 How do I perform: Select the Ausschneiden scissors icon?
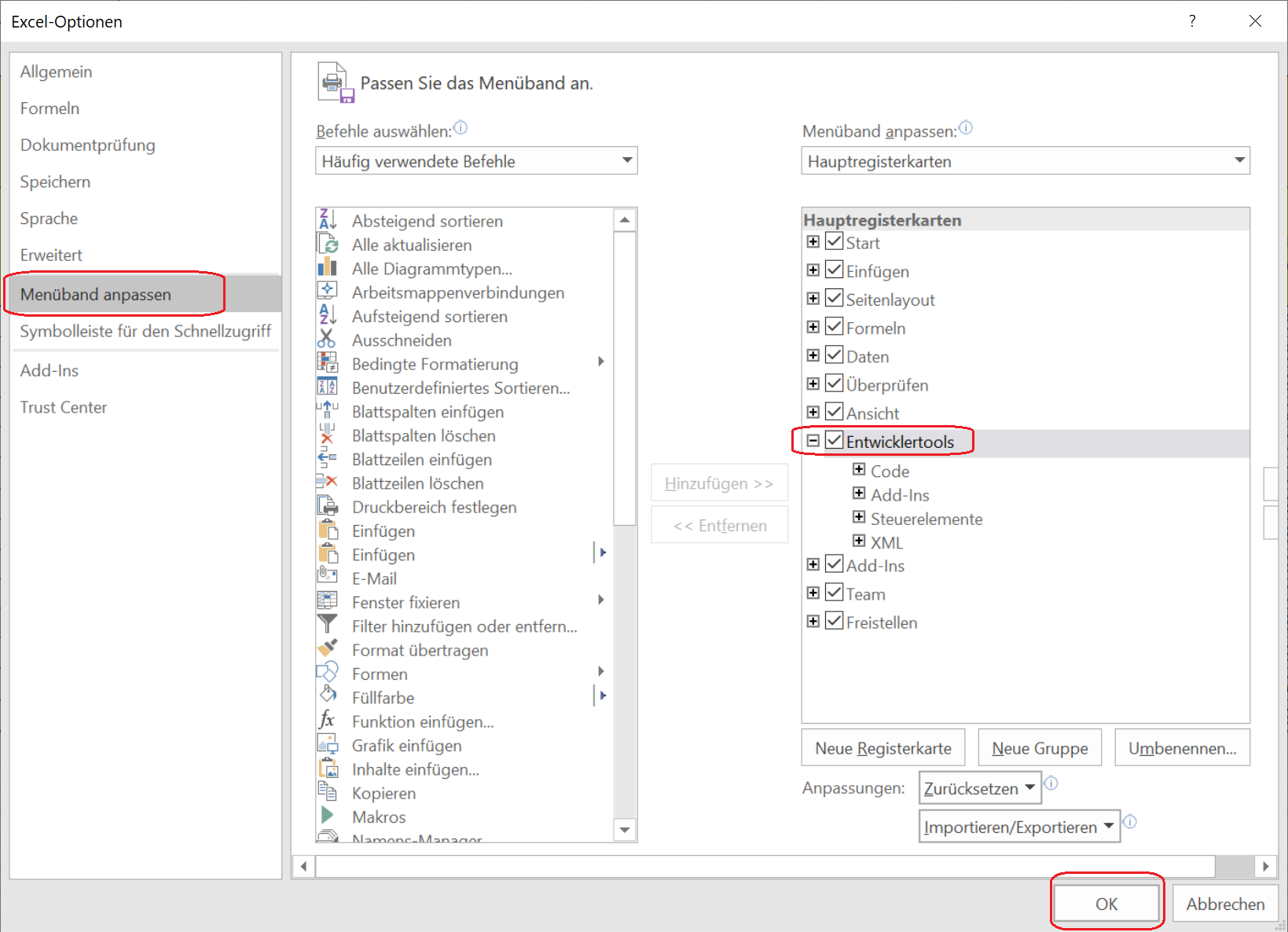pyautogui.click(x=328, y=339)
